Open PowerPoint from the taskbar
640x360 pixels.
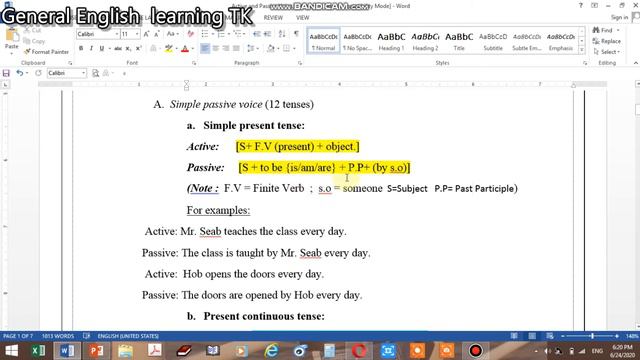click(x=96, y=351)
